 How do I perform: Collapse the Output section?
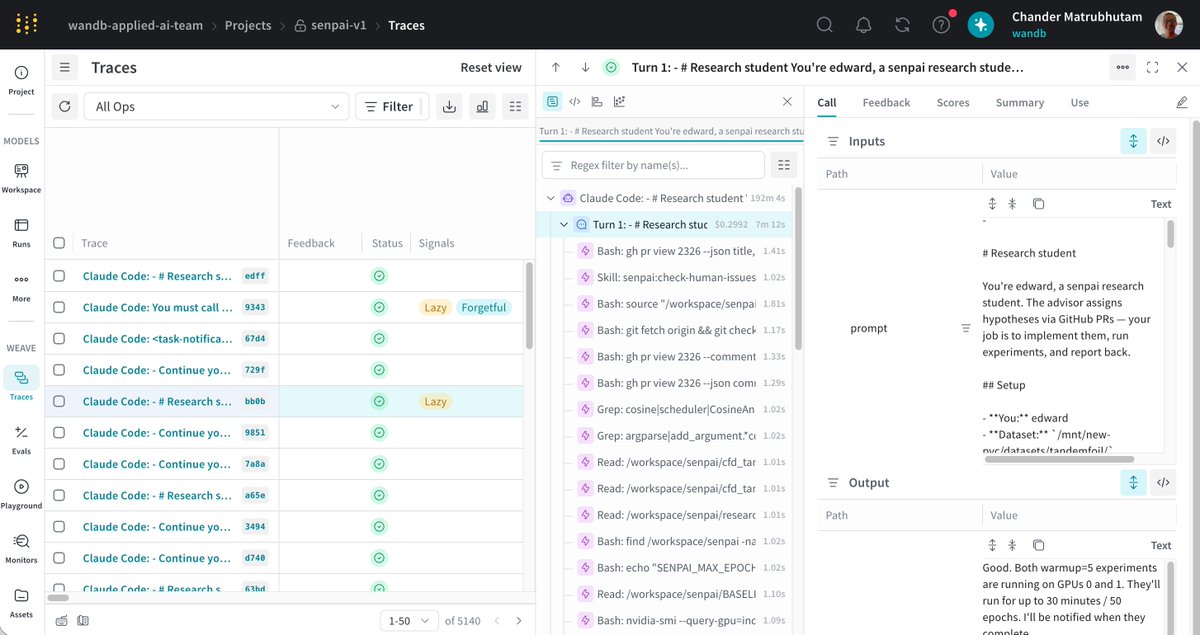(x=832, y=482)
